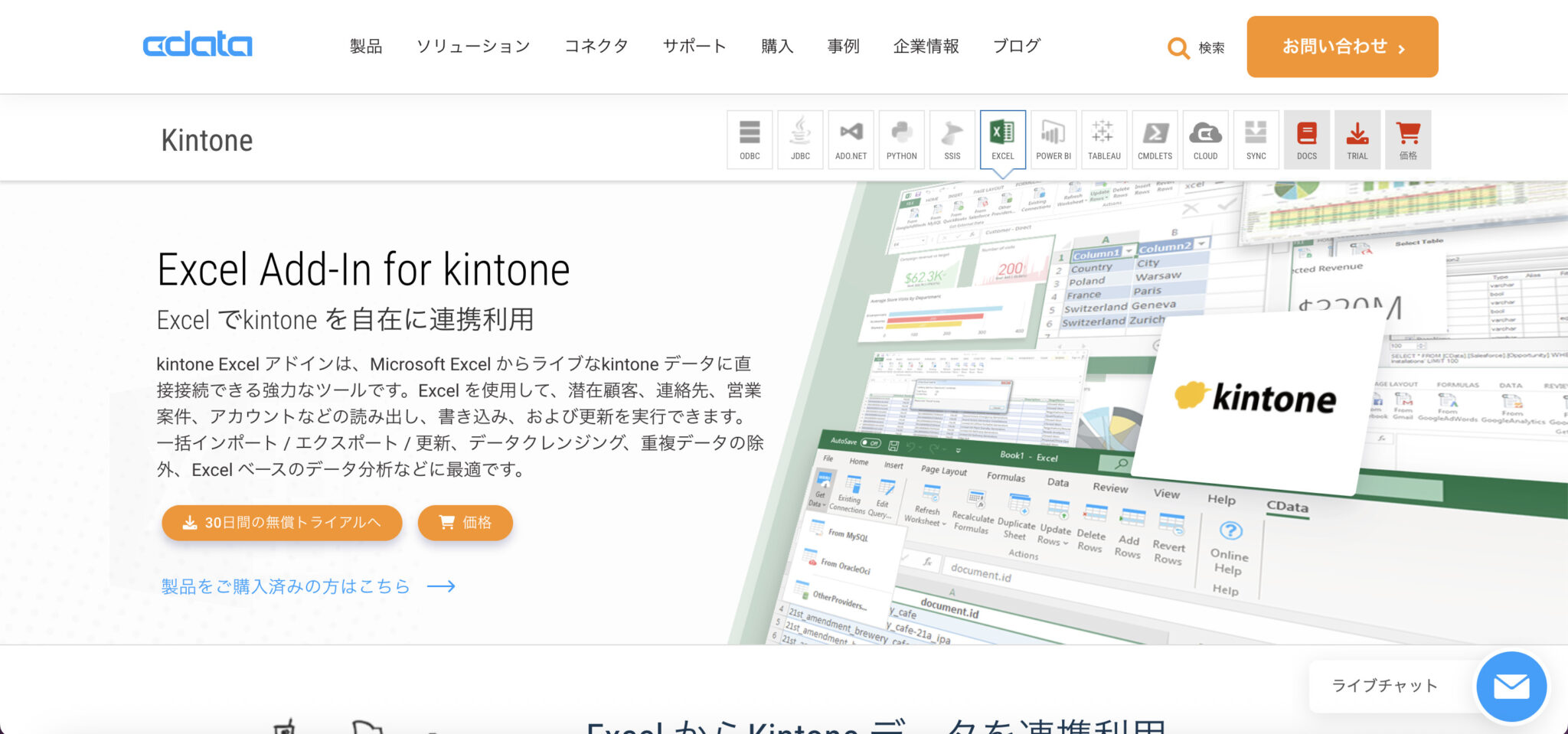Screen dimensions: 1568x734
Task: Open 製品をご購入済みの方はこちら link
Action: (286, 586)
